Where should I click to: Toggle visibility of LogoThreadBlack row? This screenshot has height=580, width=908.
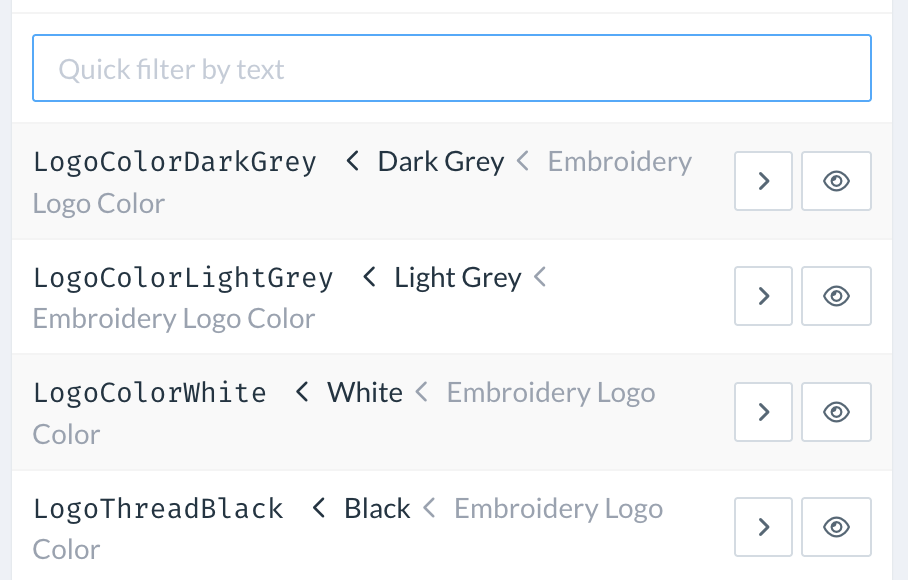(836, 527)
